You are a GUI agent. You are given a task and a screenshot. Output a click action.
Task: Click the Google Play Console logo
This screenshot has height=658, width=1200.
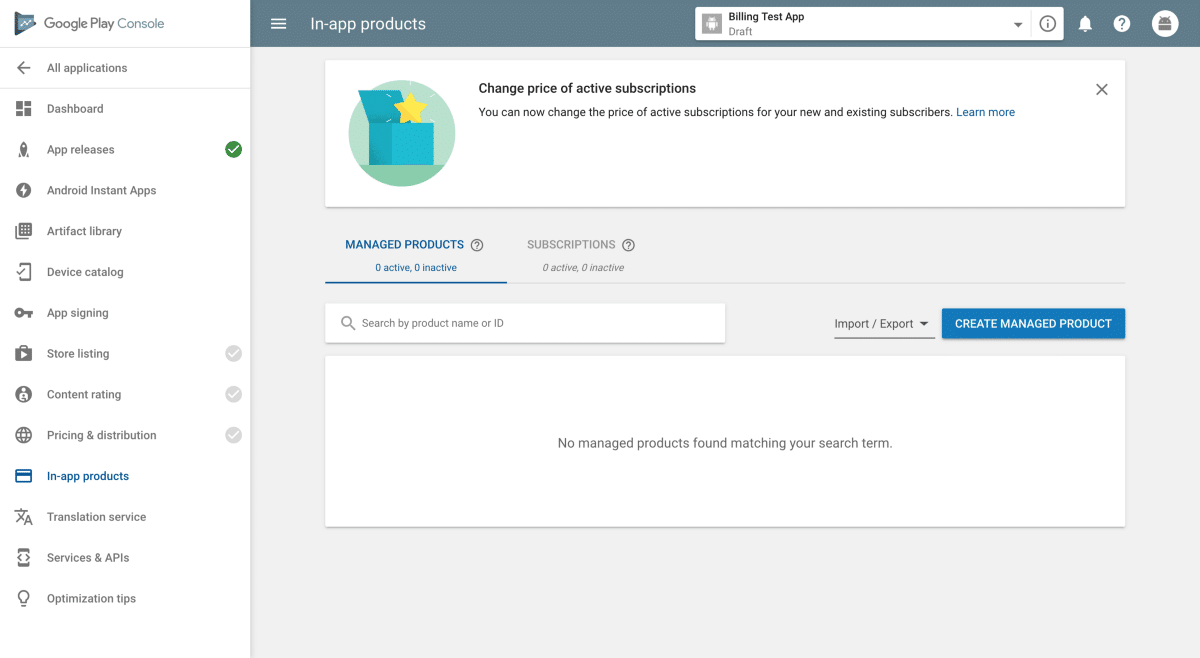[x=89, y=24]
